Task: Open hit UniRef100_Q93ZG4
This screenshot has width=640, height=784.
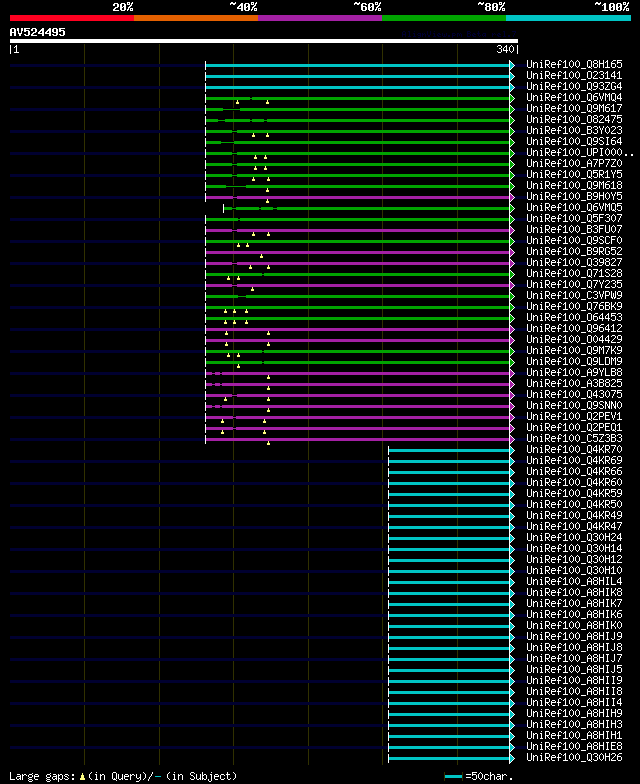Action: tap(574, 86)
